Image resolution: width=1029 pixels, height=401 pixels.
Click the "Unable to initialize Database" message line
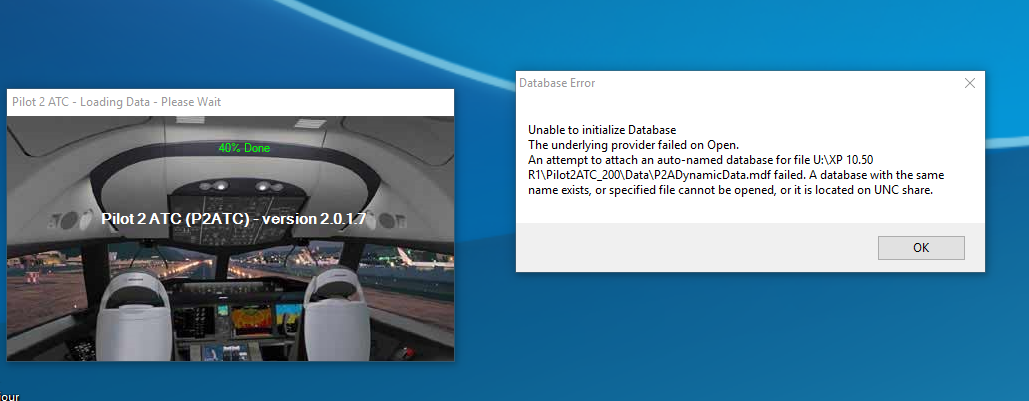tap(602, 130)
